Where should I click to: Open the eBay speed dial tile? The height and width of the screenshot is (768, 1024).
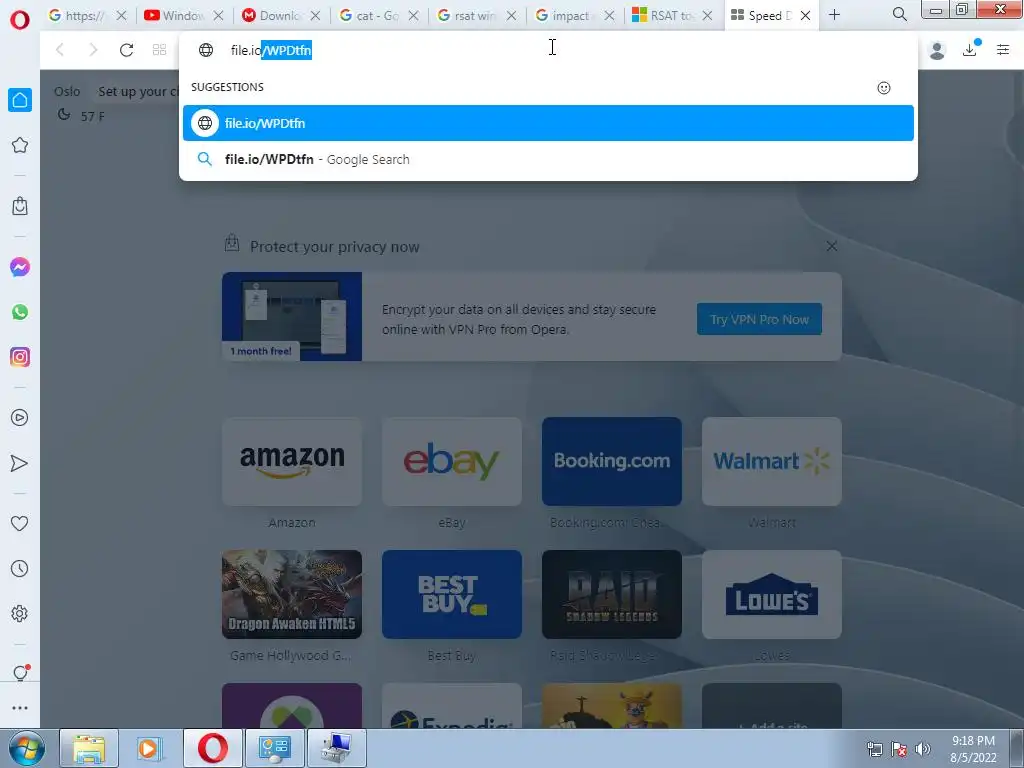pyautogui.click(x=452, y=461)
